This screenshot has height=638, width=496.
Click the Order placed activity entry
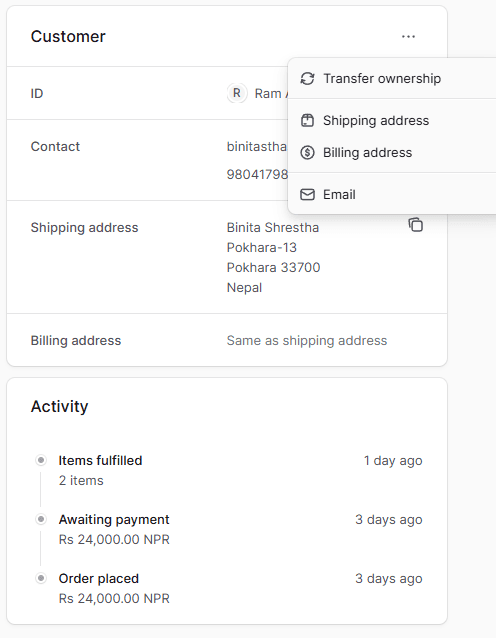point(98,579)
